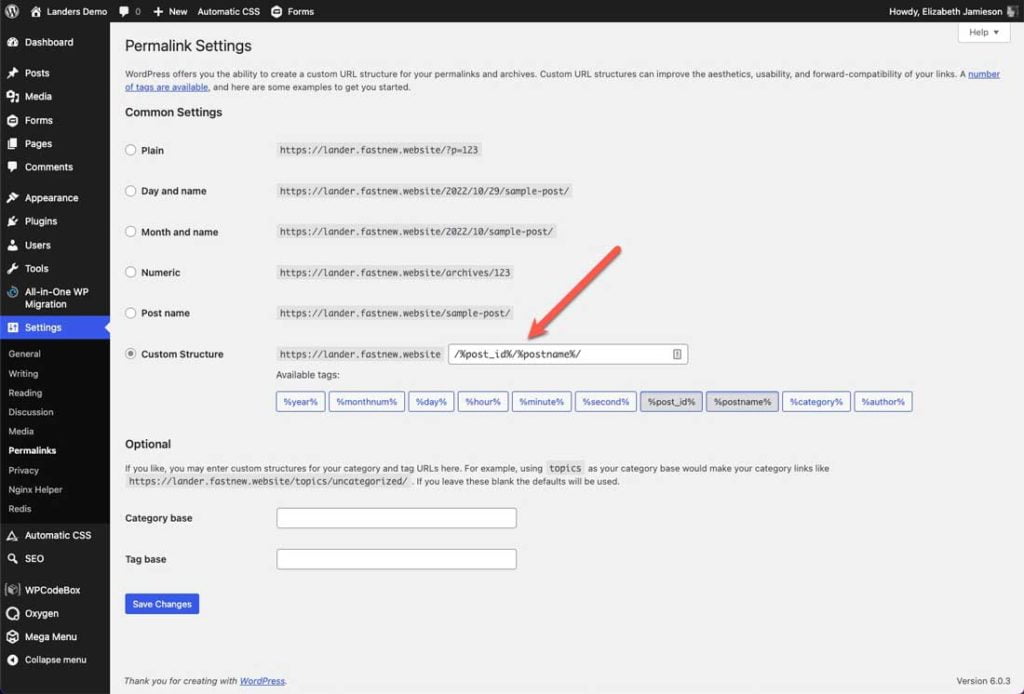Insert the %minute% tag button

coord(541,402)
